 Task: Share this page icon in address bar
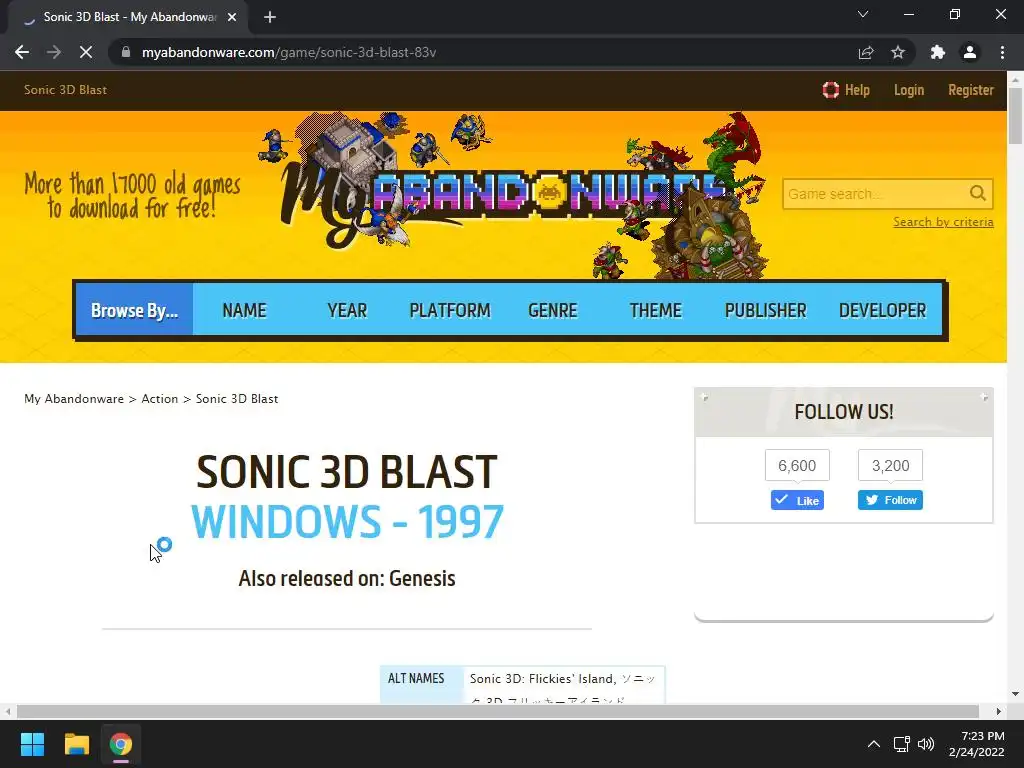[x=866, y=52]
